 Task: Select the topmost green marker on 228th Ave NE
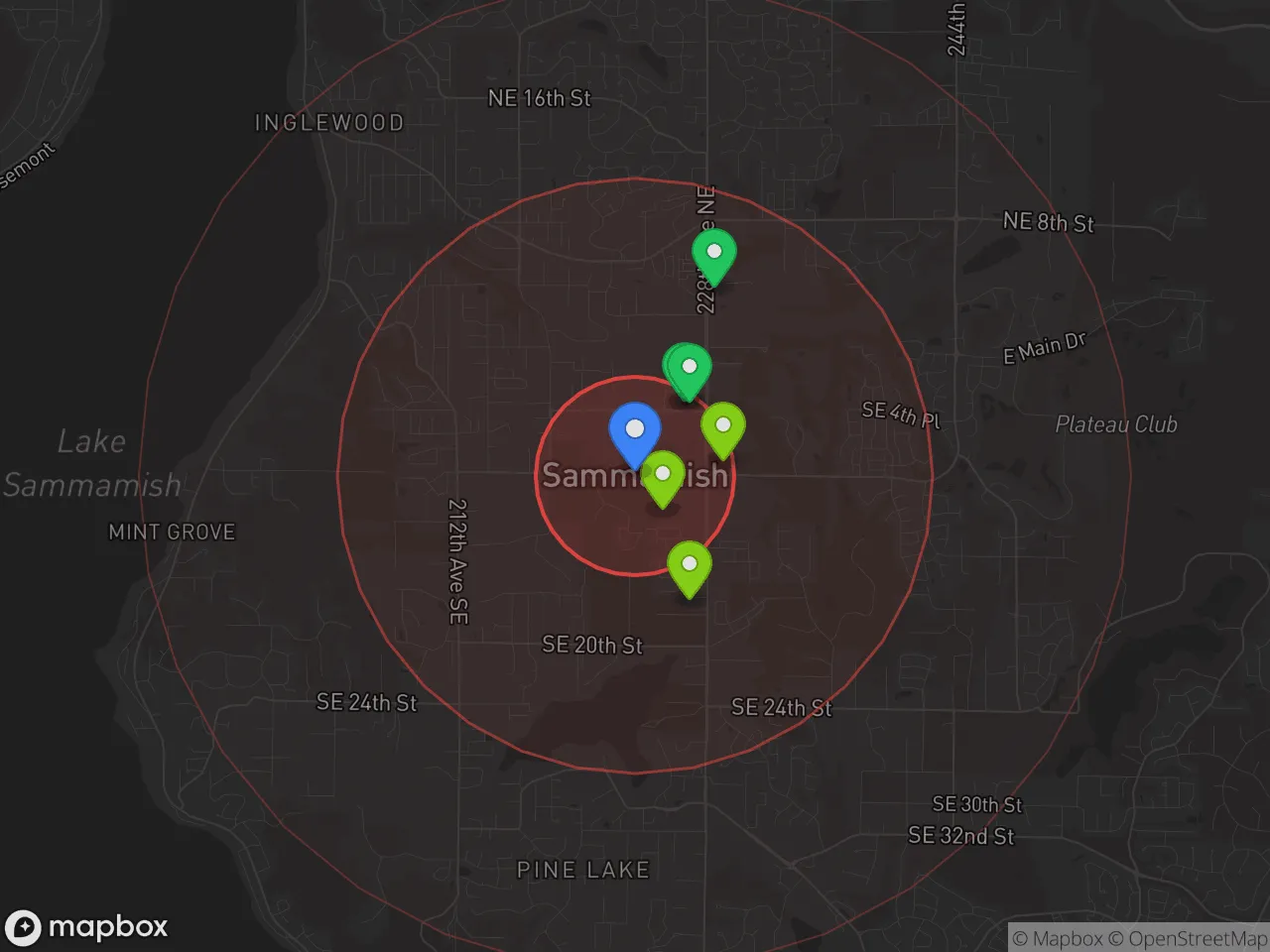[713, 254]
